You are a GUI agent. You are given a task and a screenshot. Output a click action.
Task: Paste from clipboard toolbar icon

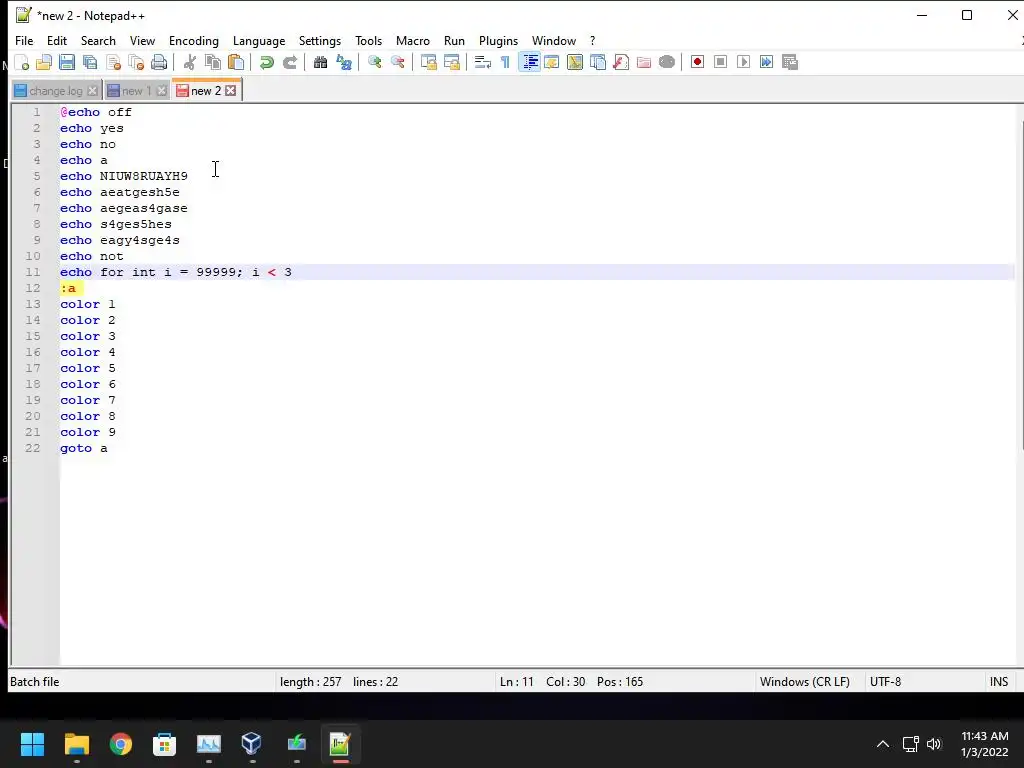(236, 62)
